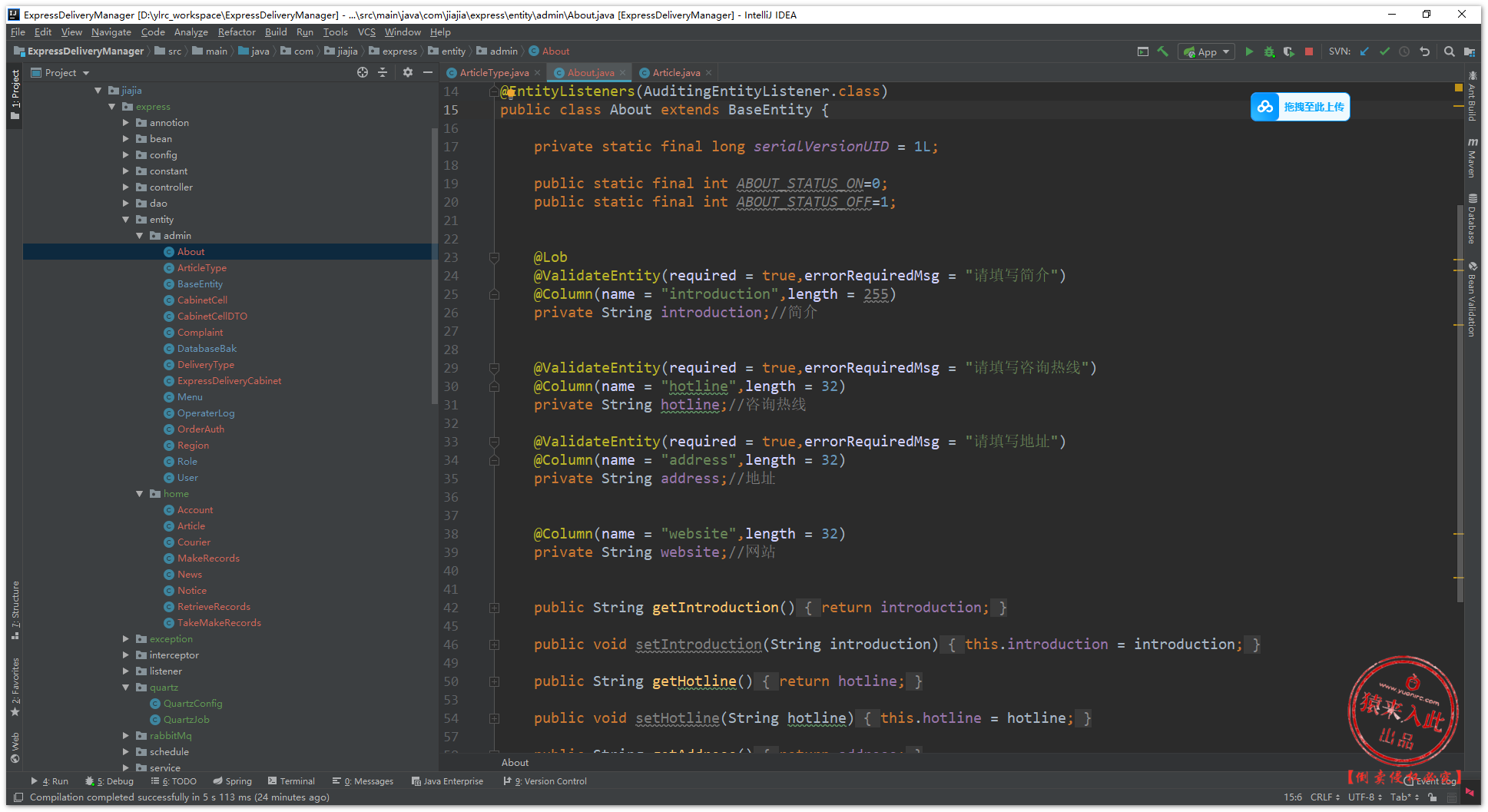Screen dimensions: 1488x812
Task: Open the Navigate menu
Action: [111, 32]
